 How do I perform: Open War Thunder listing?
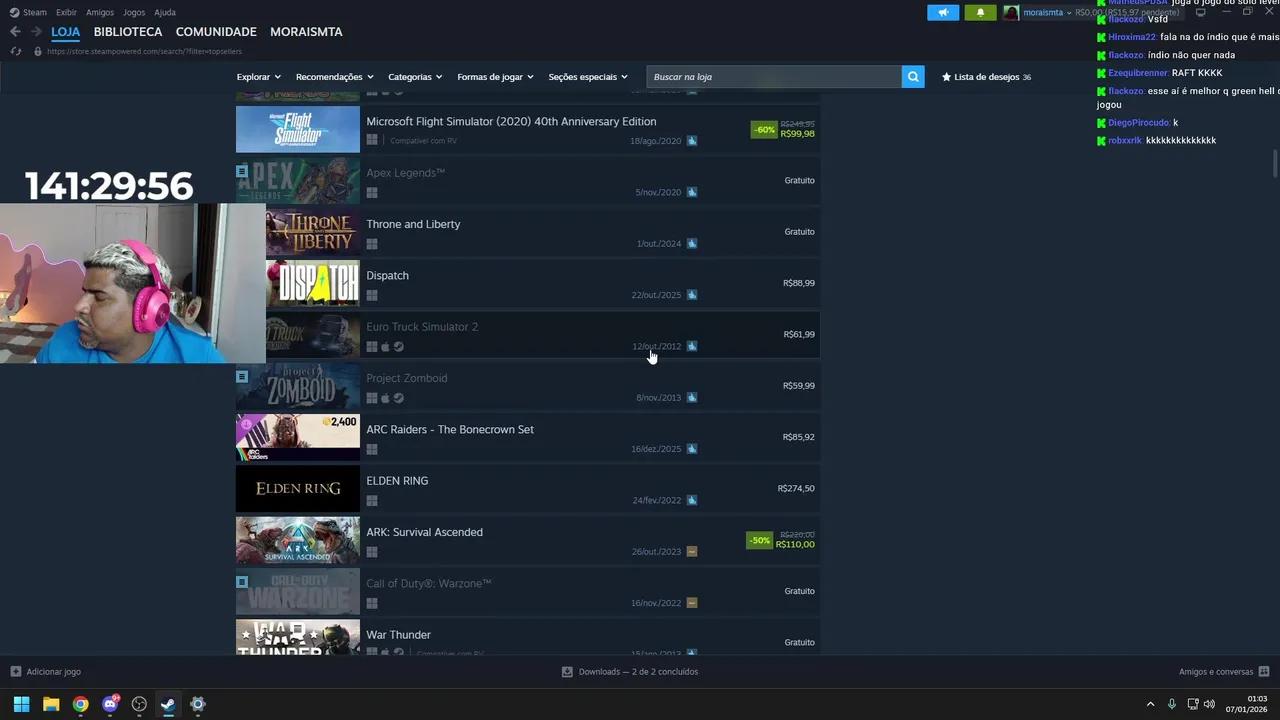click(527, 637)
